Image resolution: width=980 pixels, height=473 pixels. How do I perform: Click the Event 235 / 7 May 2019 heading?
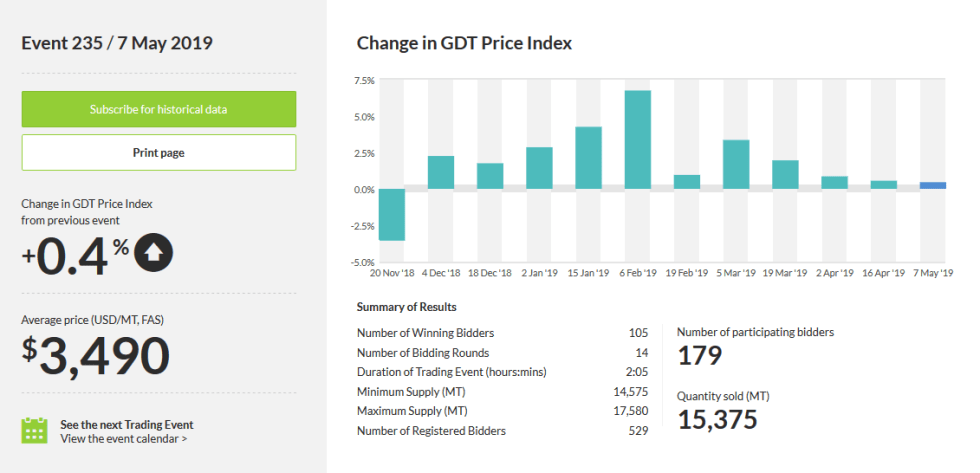(117, 42)
